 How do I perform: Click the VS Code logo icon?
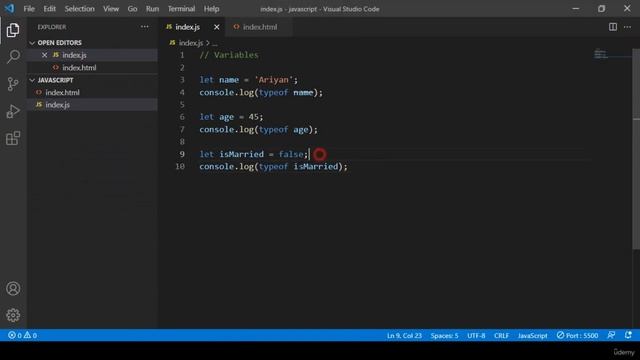pos(9,9)
